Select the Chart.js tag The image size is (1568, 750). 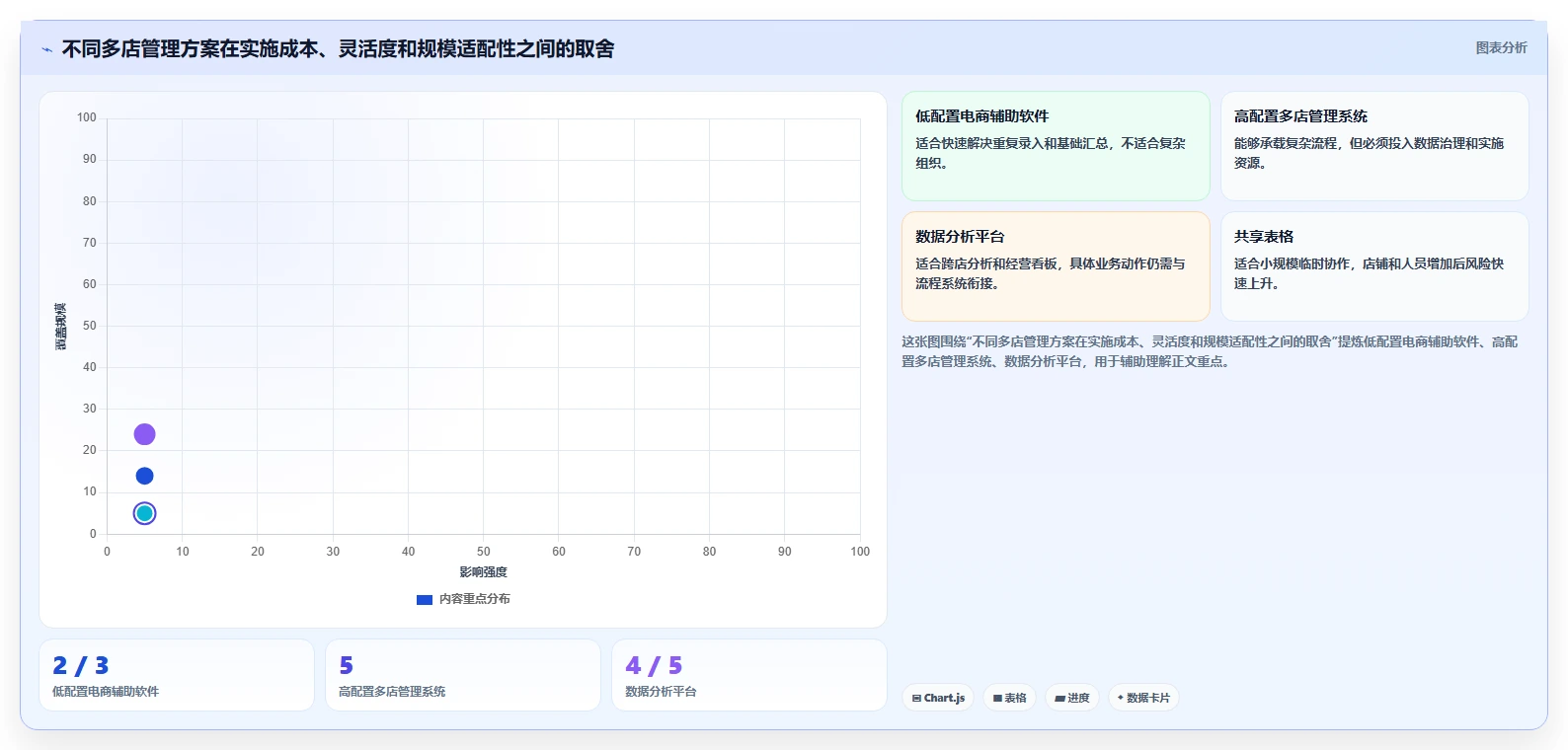pos(938,698)
